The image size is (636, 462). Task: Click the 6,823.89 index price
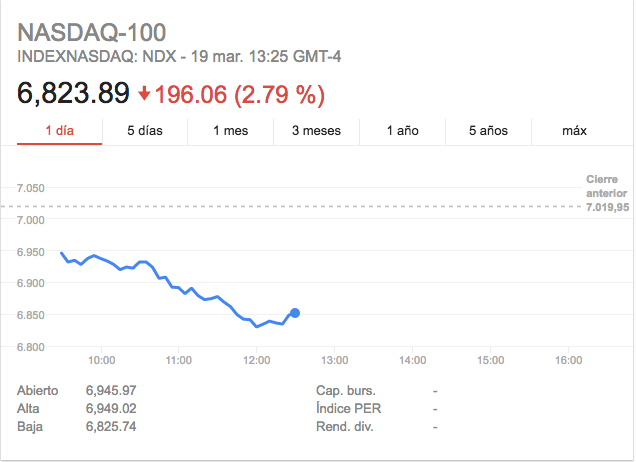pyautogui.click(x=73, y=93)
